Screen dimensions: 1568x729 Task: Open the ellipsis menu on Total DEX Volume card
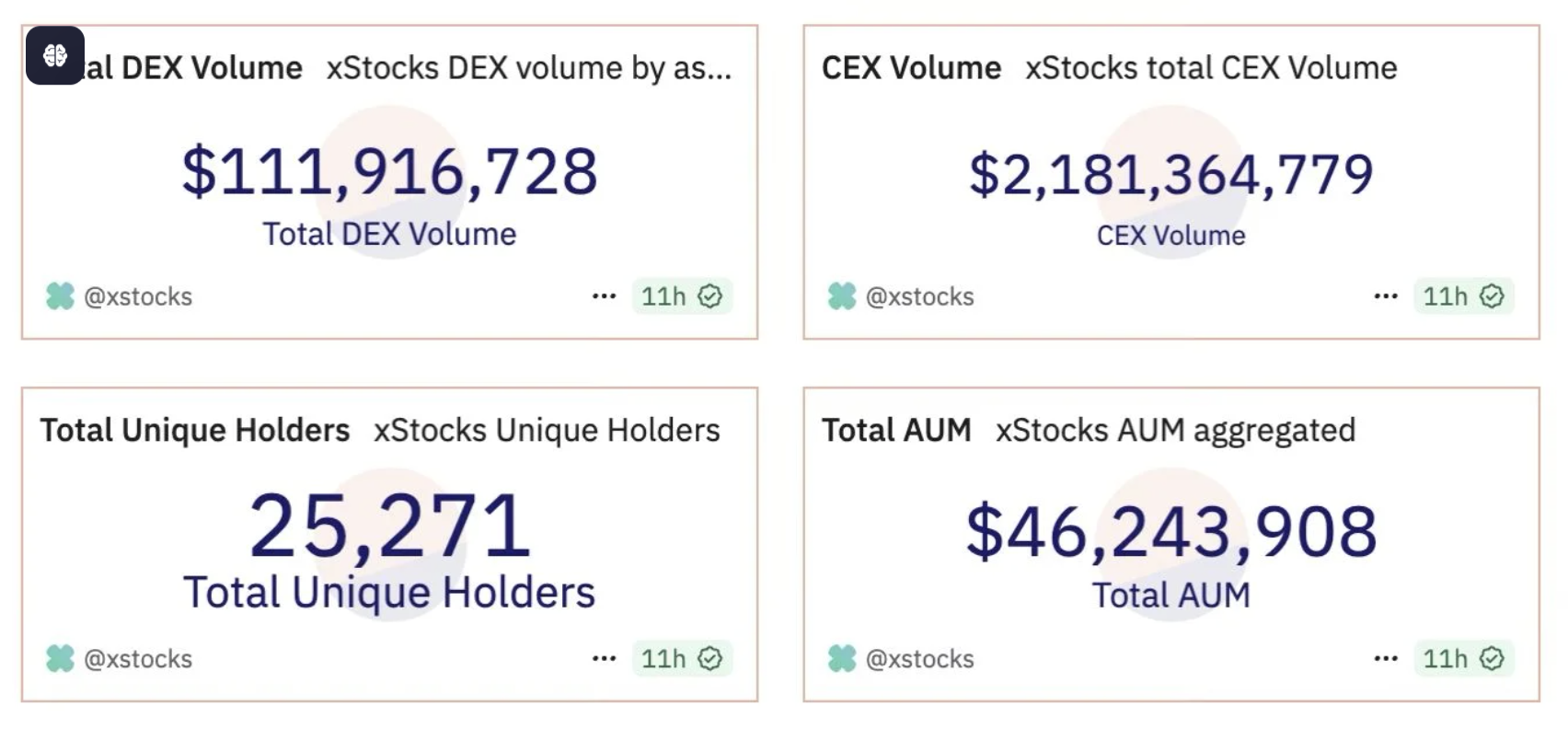point(605,295)
